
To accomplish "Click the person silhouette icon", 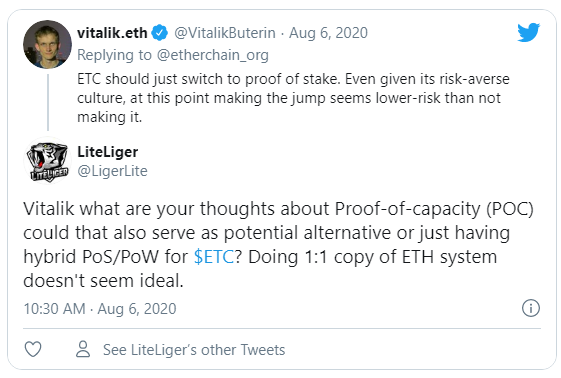I will [83, 349].
